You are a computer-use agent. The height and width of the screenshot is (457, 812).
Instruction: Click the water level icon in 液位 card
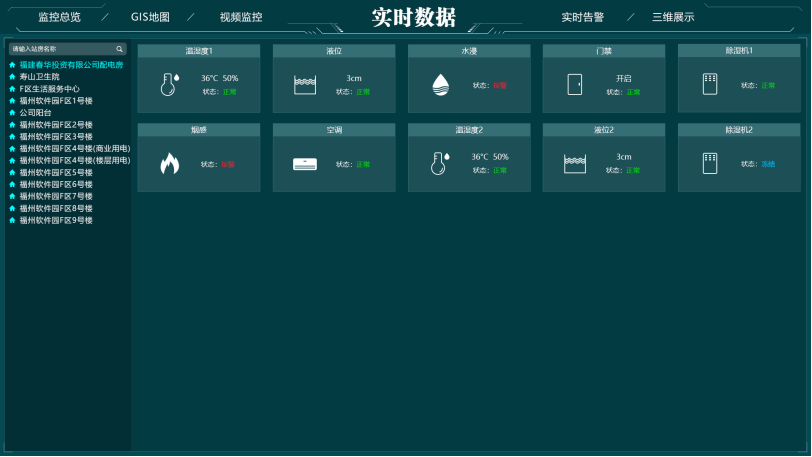(x=305, y=85)
